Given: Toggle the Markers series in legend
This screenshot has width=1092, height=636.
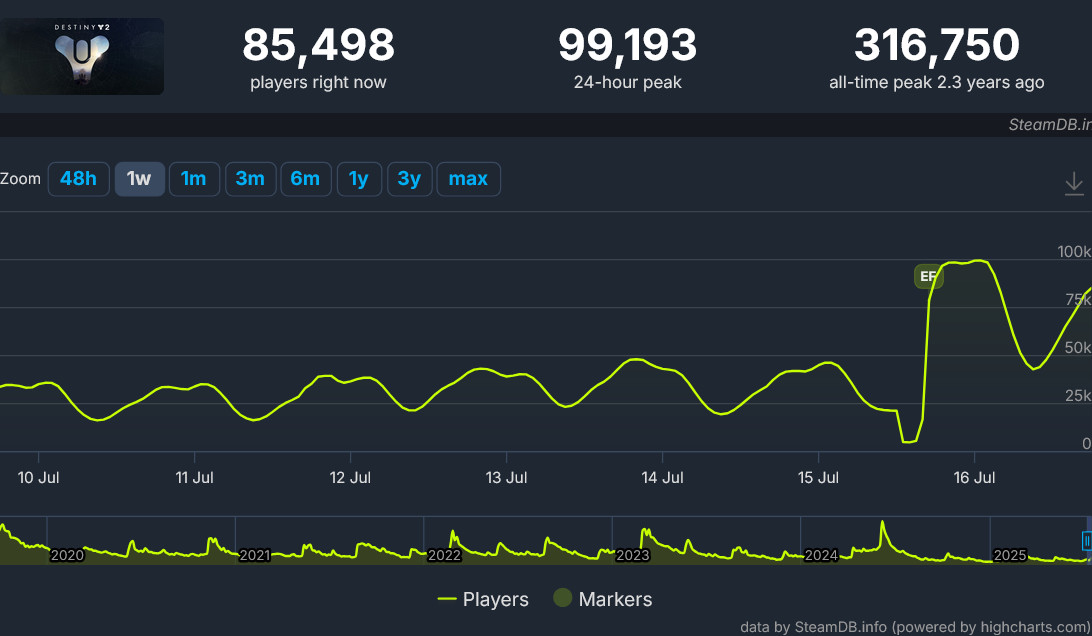Looking at the screenshot, I should tap(602, 599).
